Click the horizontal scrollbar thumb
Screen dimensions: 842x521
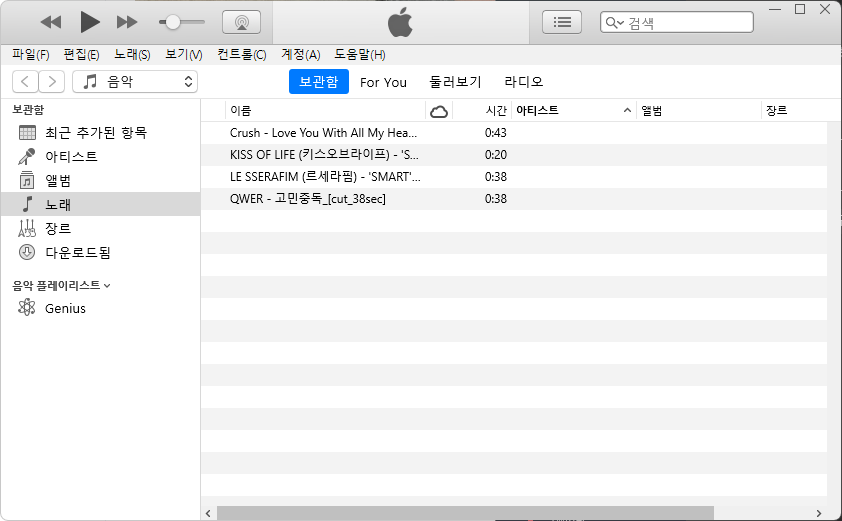click(x=465, y=513)
